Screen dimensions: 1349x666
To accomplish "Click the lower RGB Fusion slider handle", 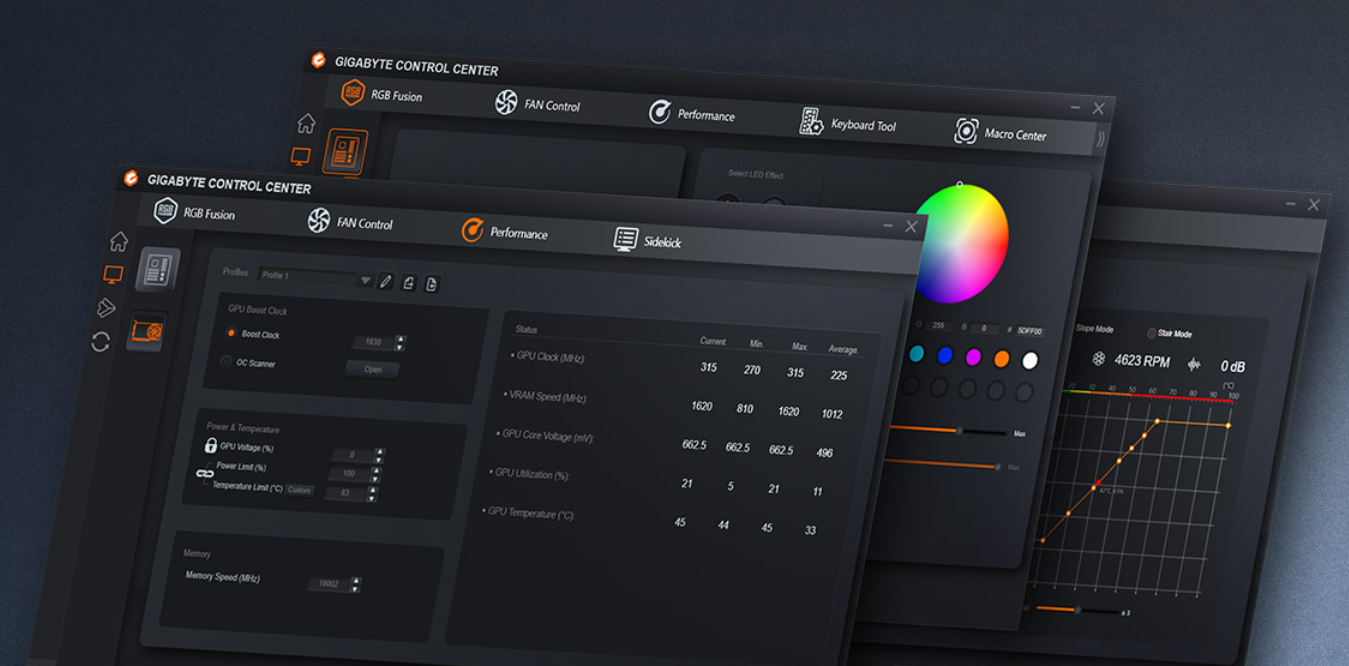I will tap(997, 466).
